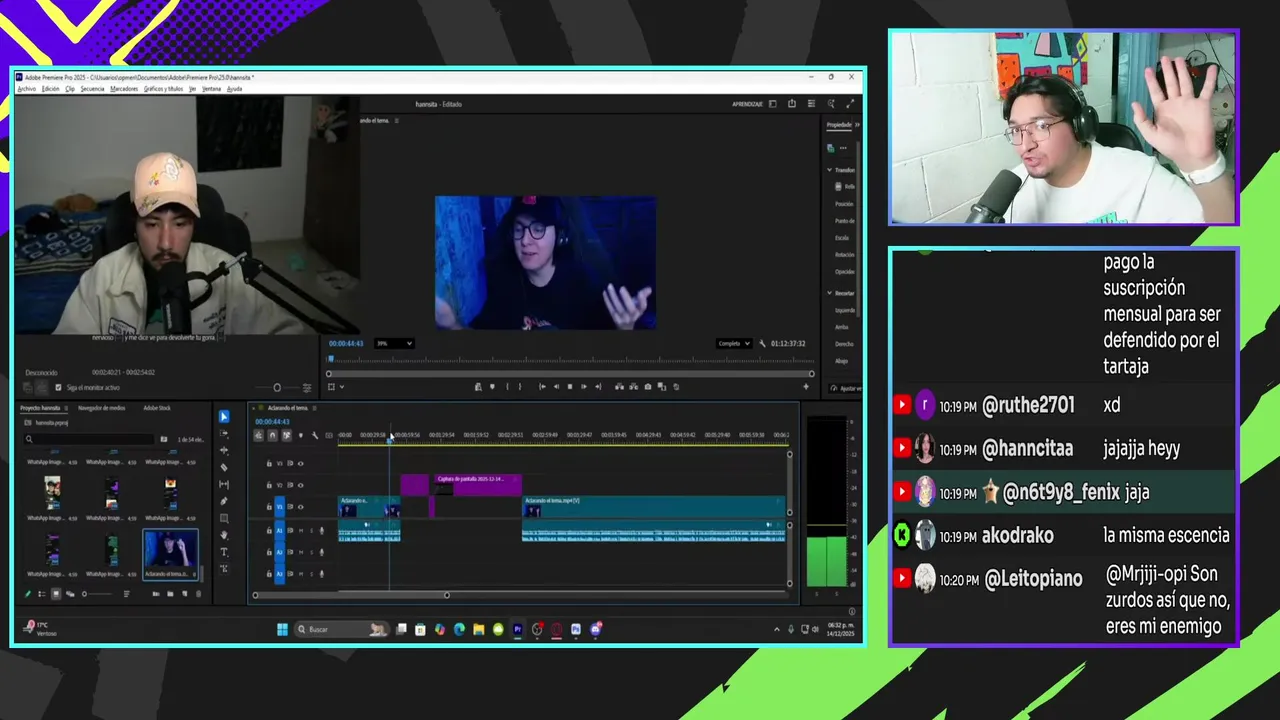Open the Ventana menu
This screenshot has height=720, width=1280.
click(x=211, y=89)
